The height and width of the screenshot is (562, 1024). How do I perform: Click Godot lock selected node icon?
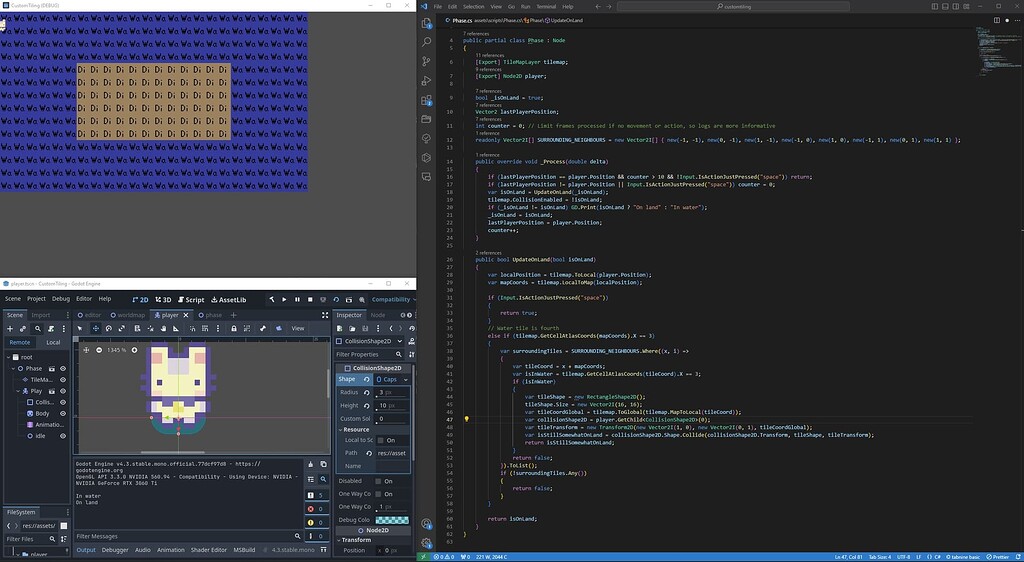point(234,328)
